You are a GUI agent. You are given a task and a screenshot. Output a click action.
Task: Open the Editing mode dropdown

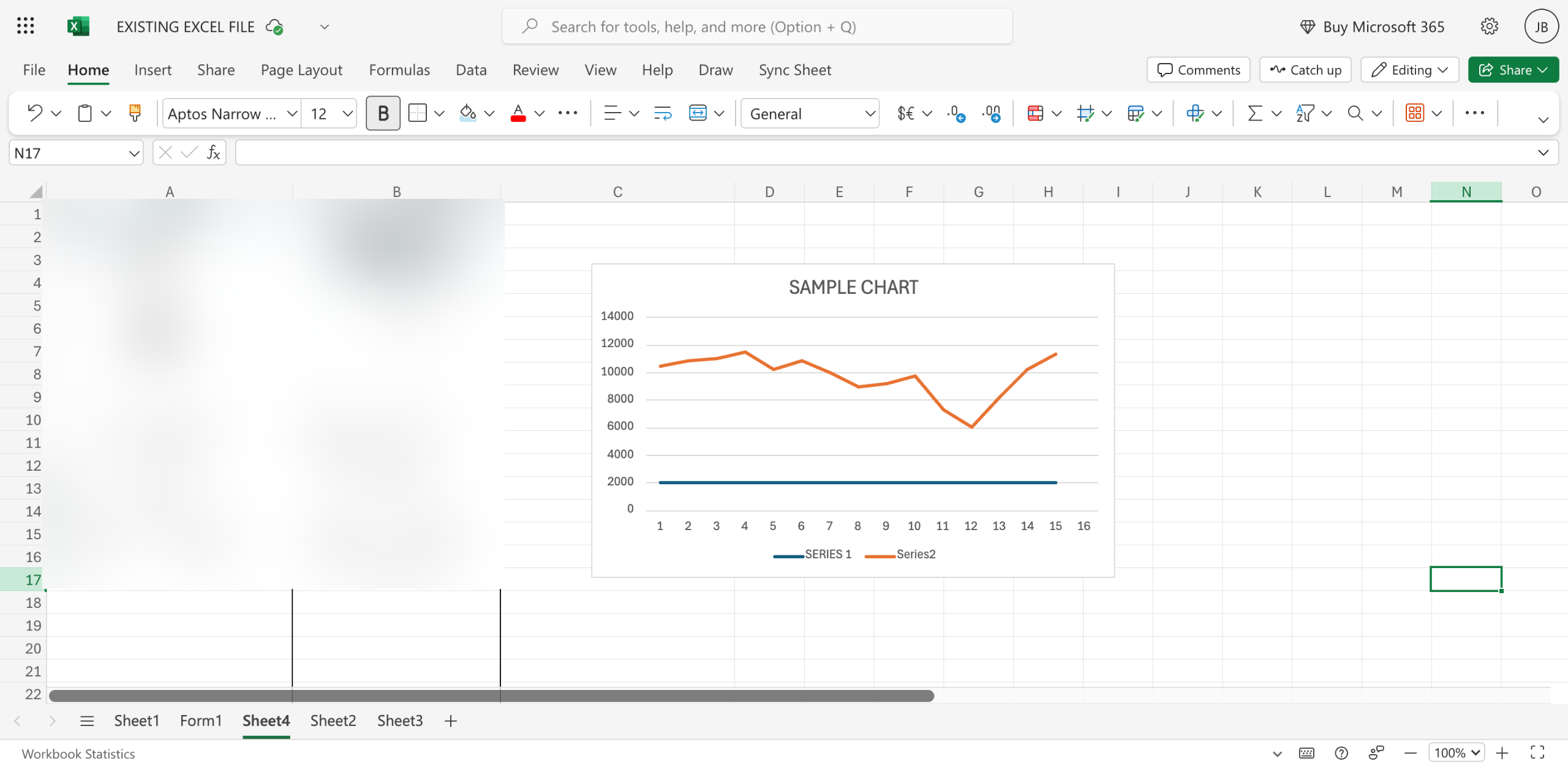click(1409, 70)
